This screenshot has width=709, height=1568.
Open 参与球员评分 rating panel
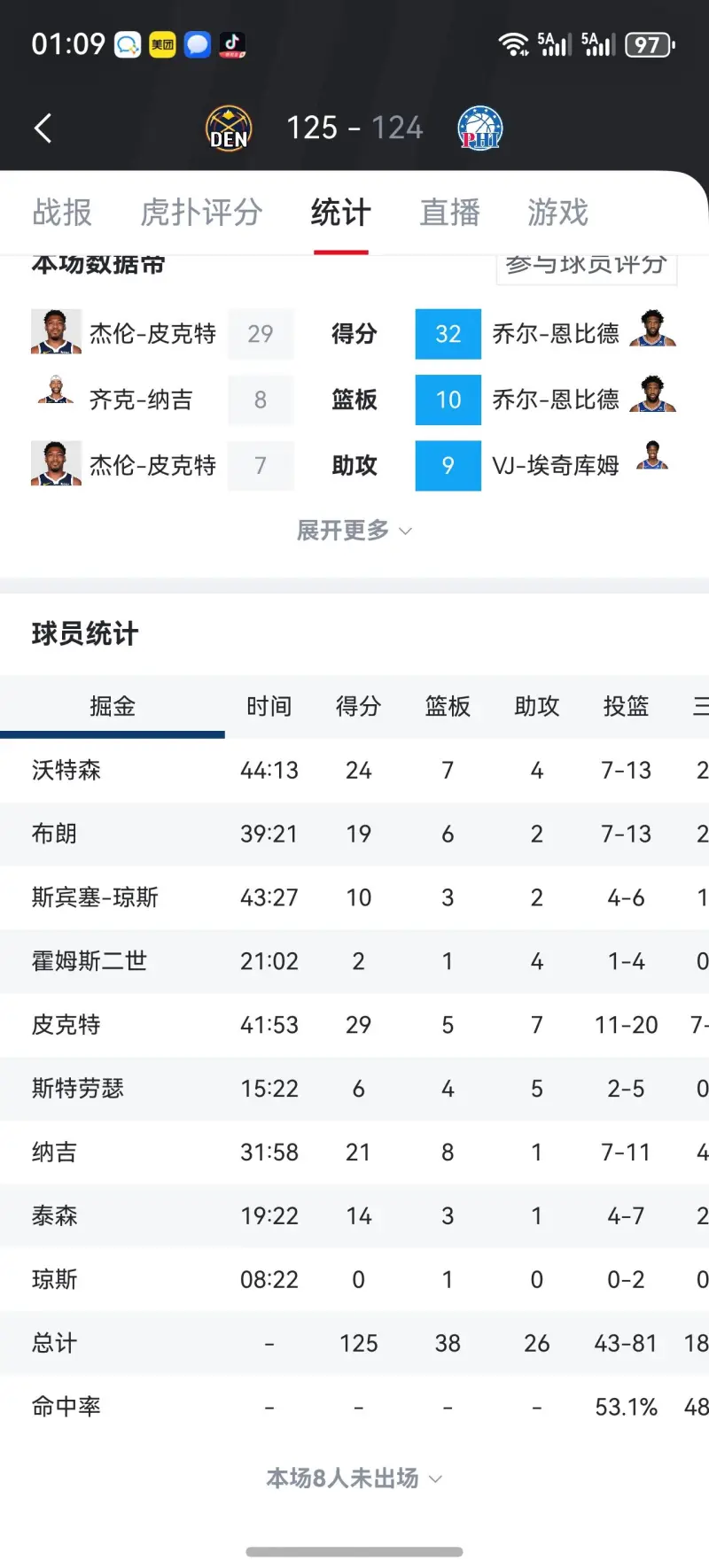[586, 264]
